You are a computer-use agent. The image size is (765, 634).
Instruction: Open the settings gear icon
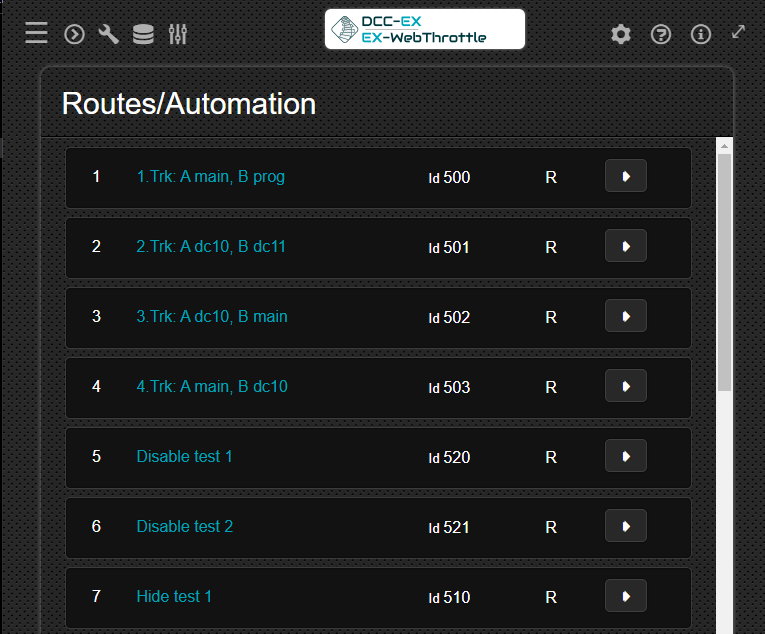(x=621, y=34)
